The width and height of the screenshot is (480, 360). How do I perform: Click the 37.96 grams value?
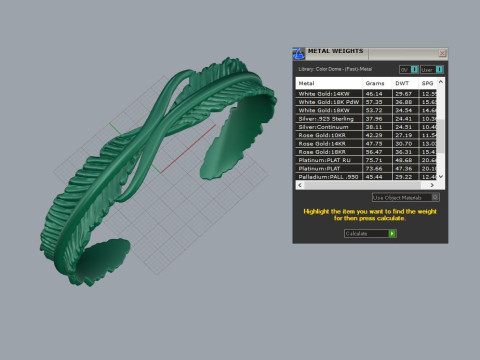tap(374, 119)
